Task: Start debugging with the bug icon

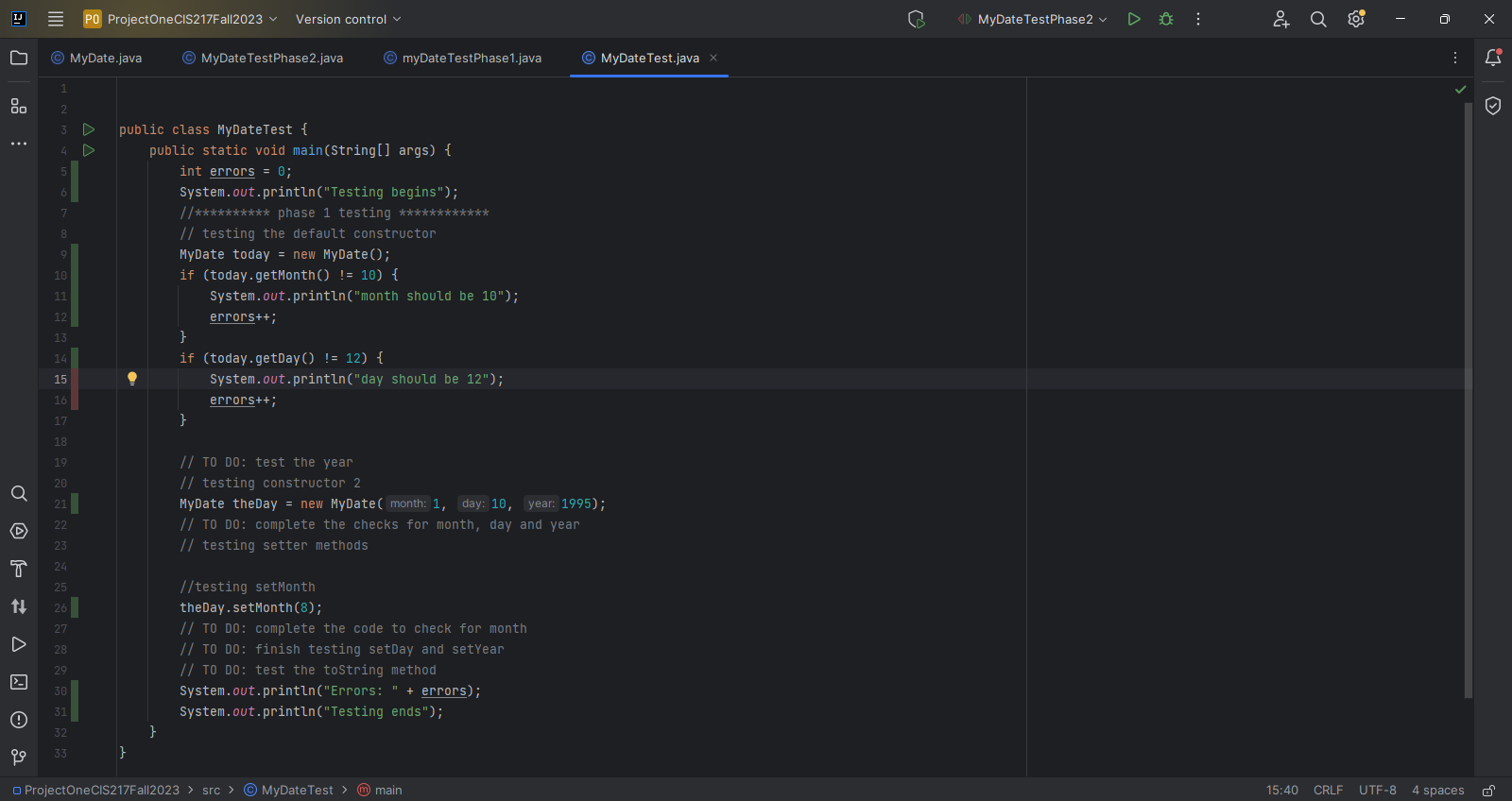Action: (1166, 19)
